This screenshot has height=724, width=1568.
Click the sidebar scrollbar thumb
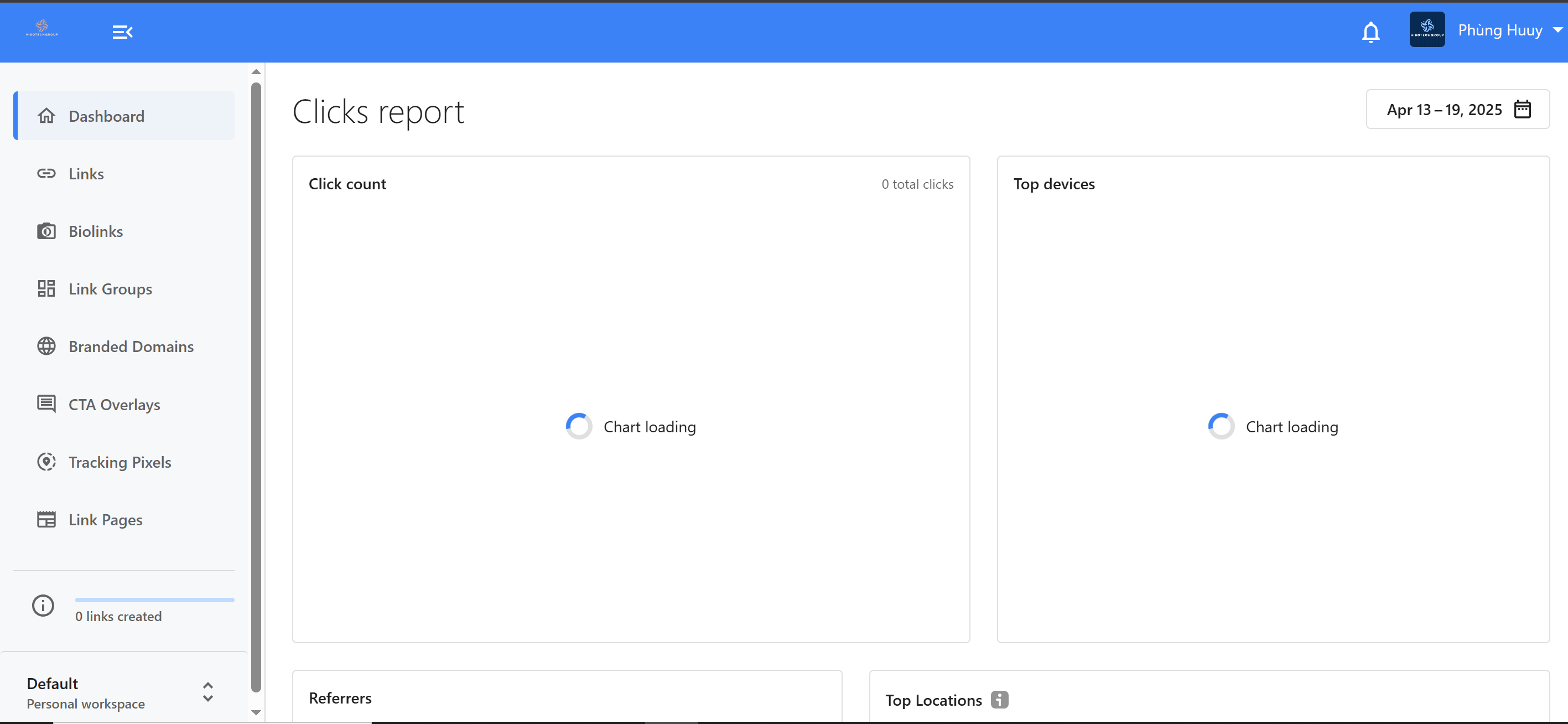click(x=256, y=387)
